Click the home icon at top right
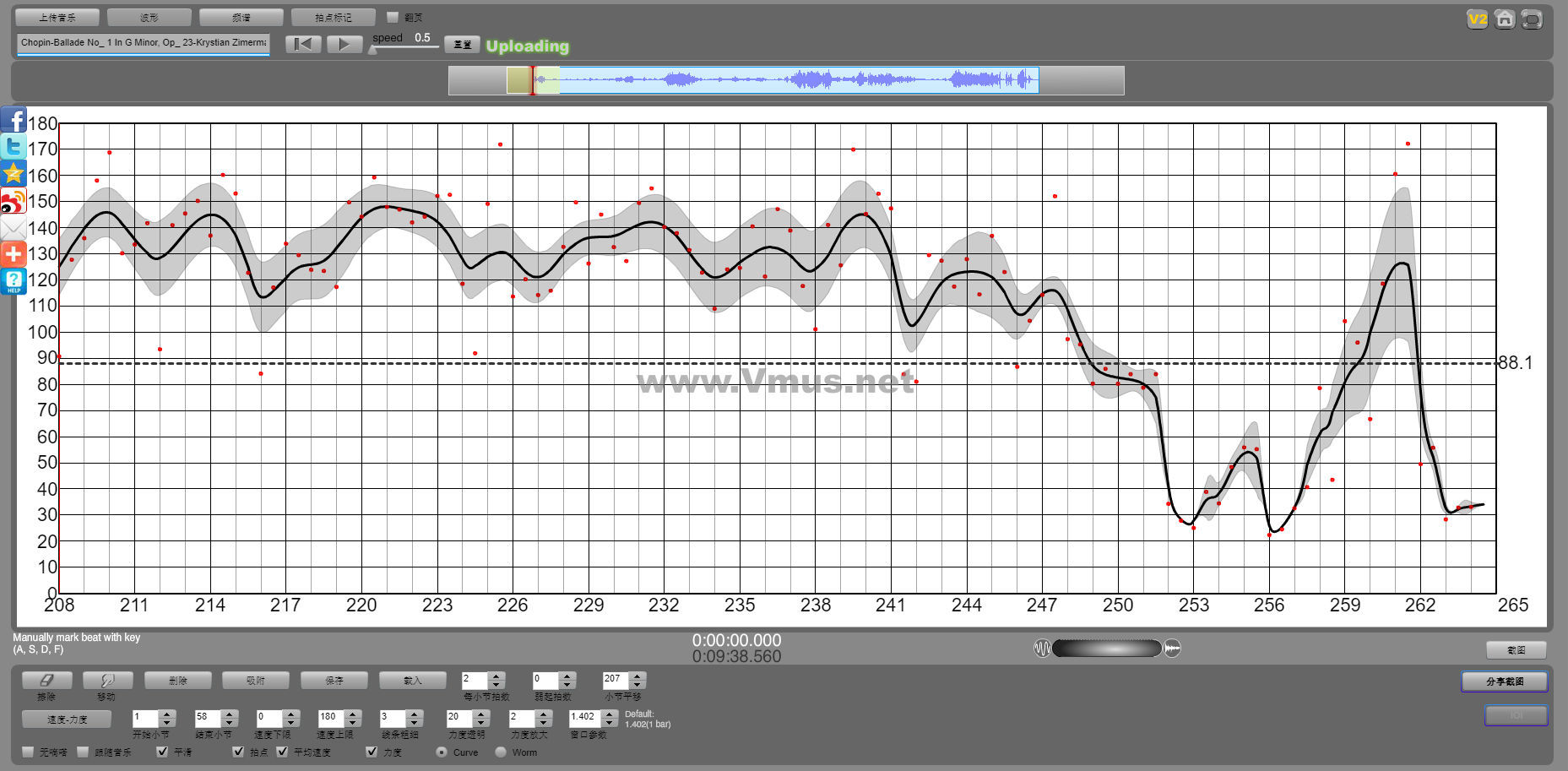This screenshot has width=1568, height=771. 1504,19
